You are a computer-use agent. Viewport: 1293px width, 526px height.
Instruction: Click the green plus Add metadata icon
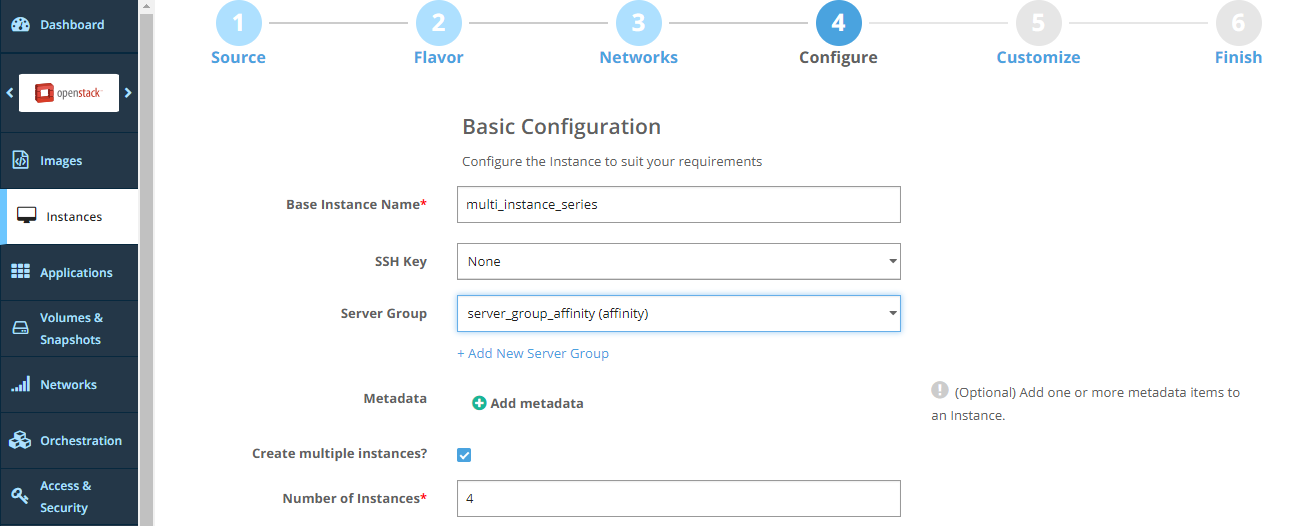point(479,403)
